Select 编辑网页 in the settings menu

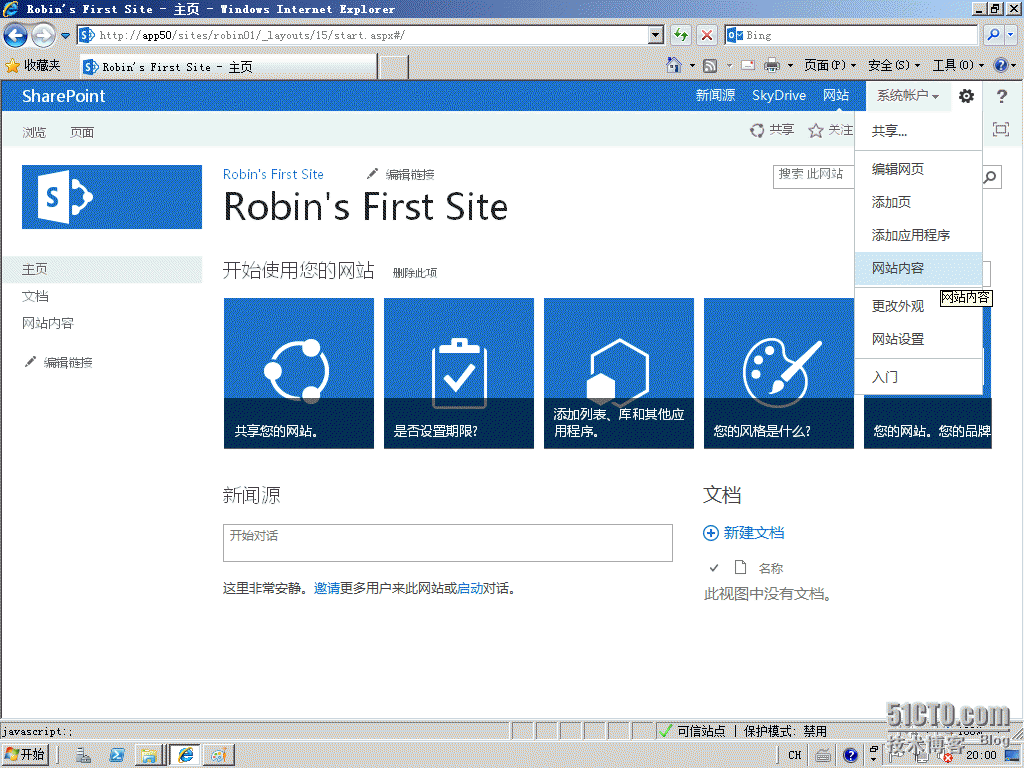918,169
